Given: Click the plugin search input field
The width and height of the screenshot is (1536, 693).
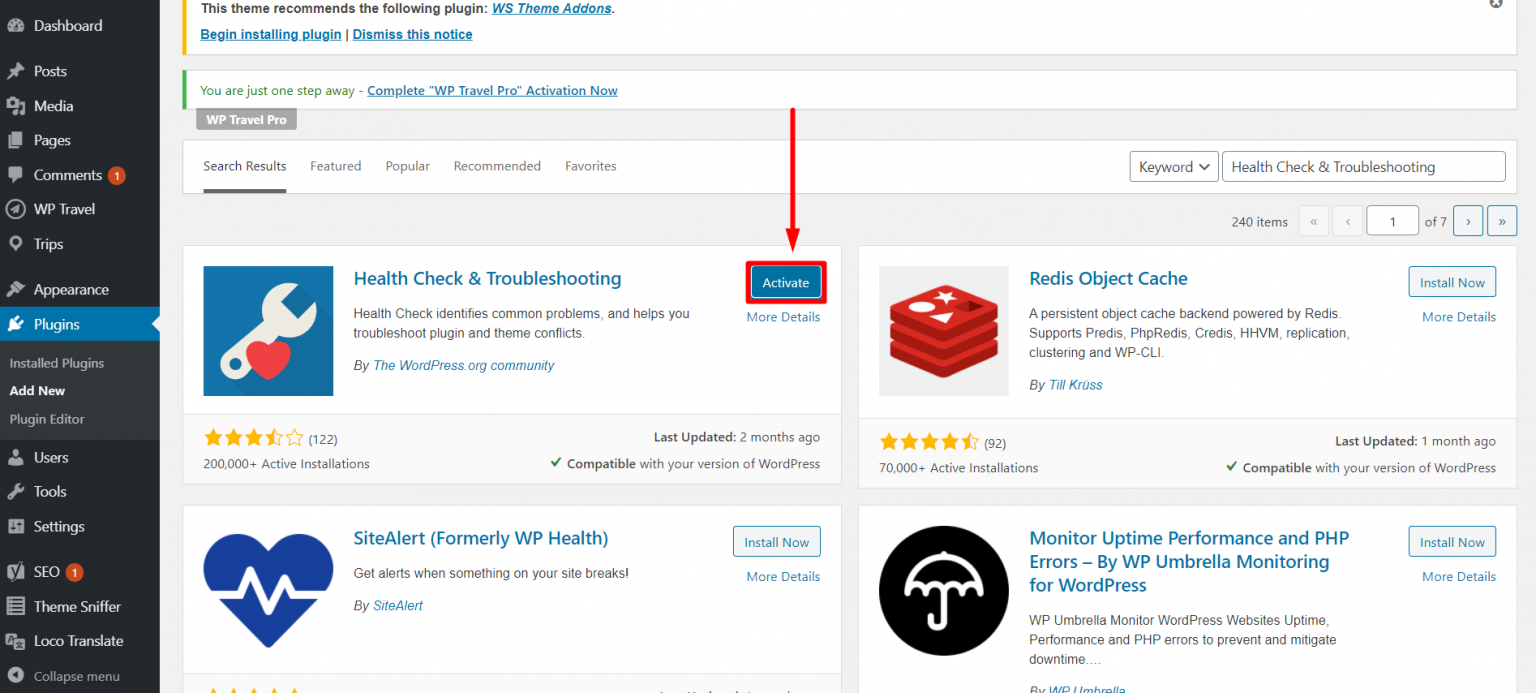Looking at the screenshot, I should point(1363,167).
